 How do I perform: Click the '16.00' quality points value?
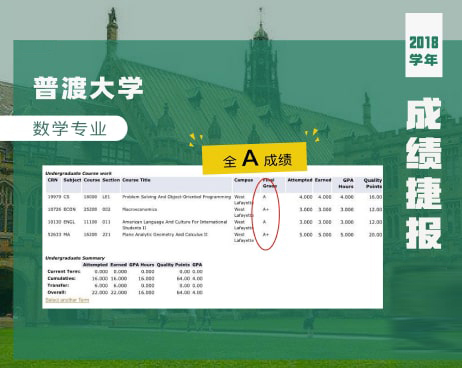[375, 197]
